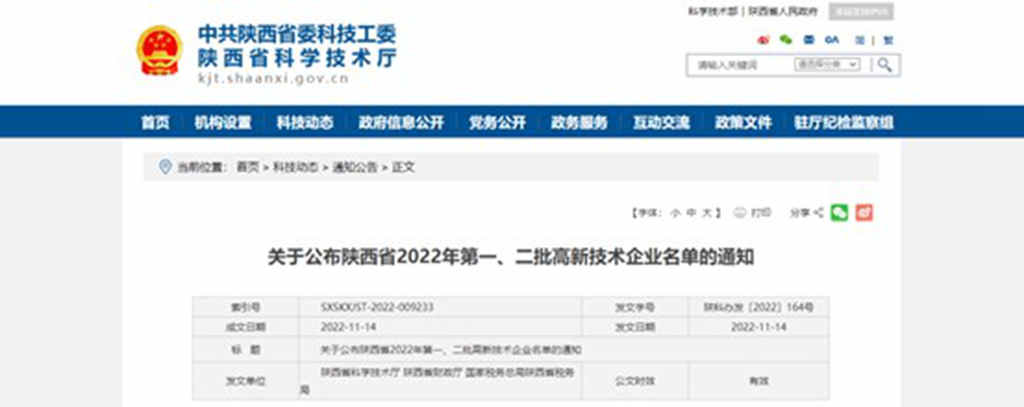The height and width of the screenshot is (407, 1024).
Task: Set font size to small (小)
Action: tap(675, 213)
